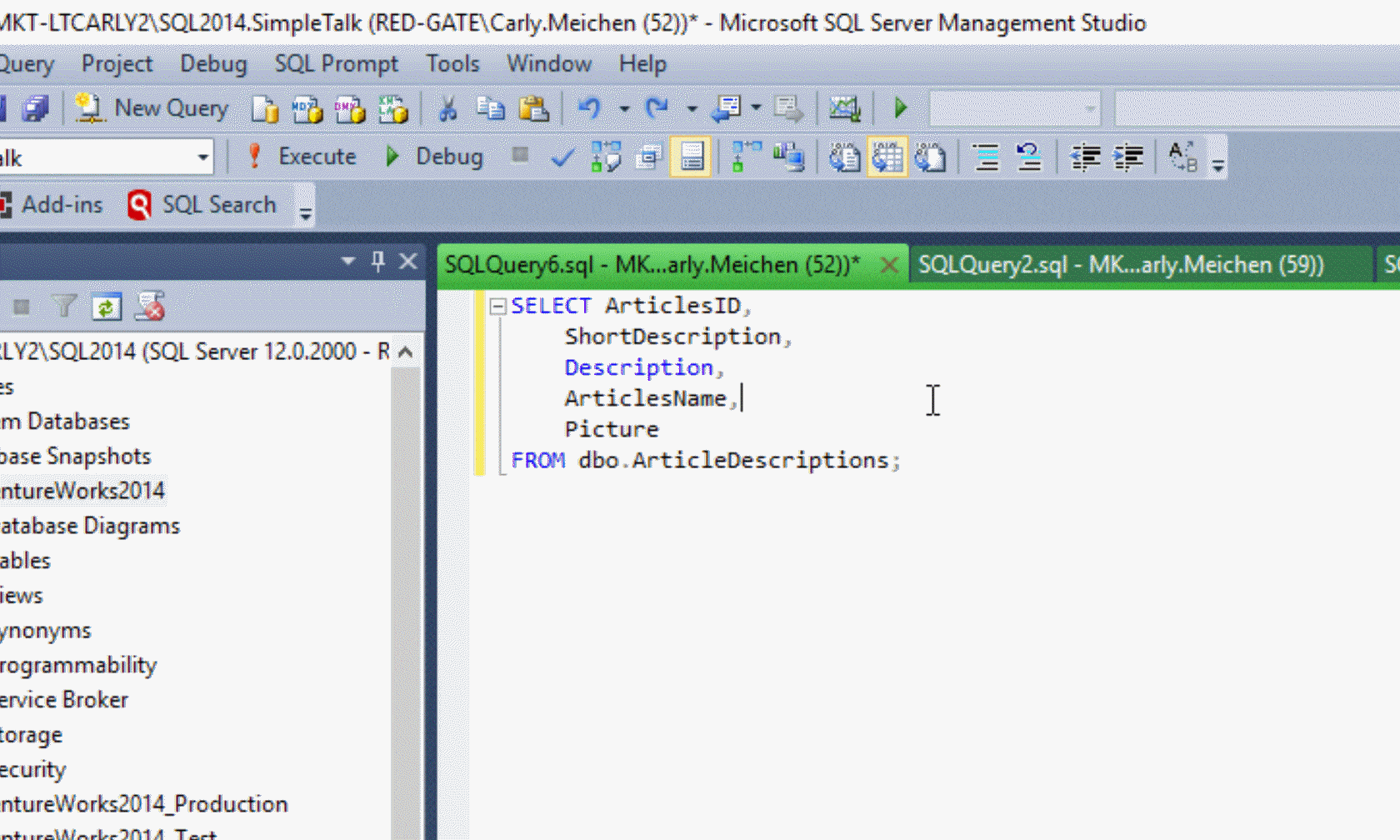
Task: Cancel executing query with the stop square
Action: point(520,155)
